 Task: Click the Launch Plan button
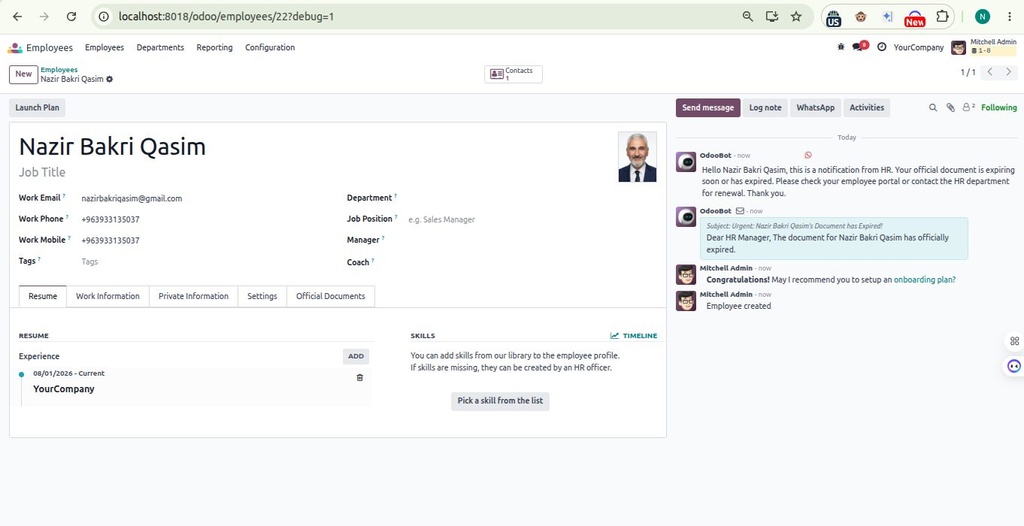pyautogui.click(x=37, y=108)
